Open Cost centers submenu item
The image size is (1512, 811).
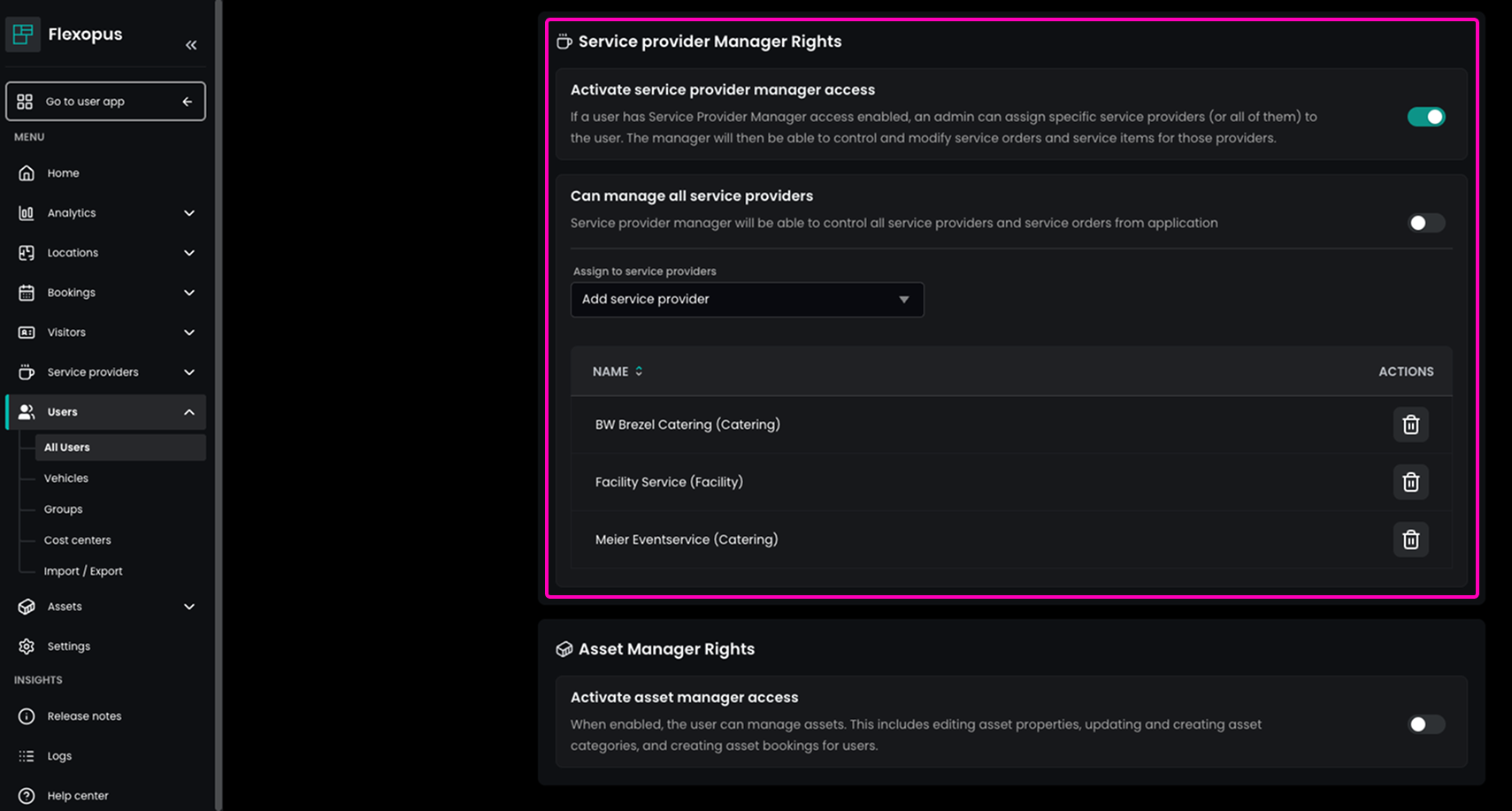(x=78, y=540)
